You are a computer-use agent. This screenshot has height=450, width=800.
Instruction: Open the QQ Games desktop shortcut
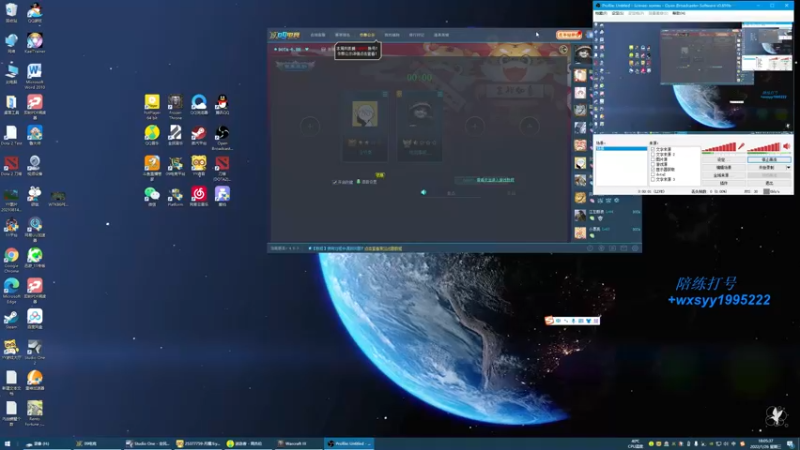tap(35, 13)
